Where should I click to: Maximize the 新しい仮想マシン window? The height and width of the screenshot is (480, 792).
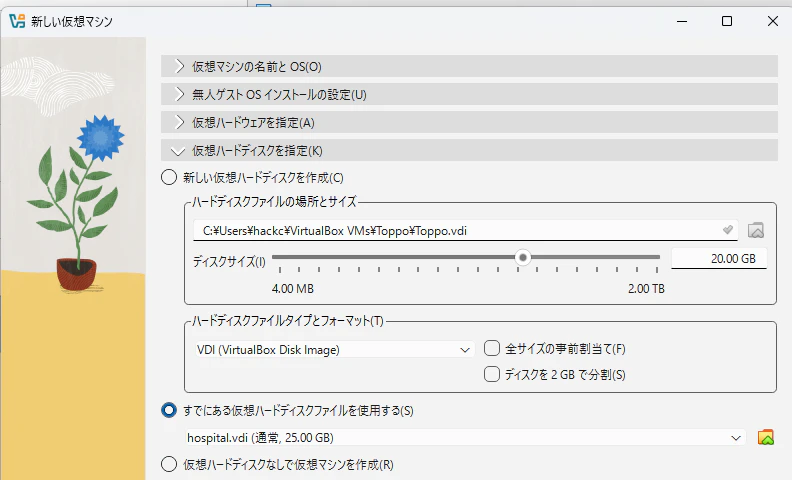coord(727,21)
